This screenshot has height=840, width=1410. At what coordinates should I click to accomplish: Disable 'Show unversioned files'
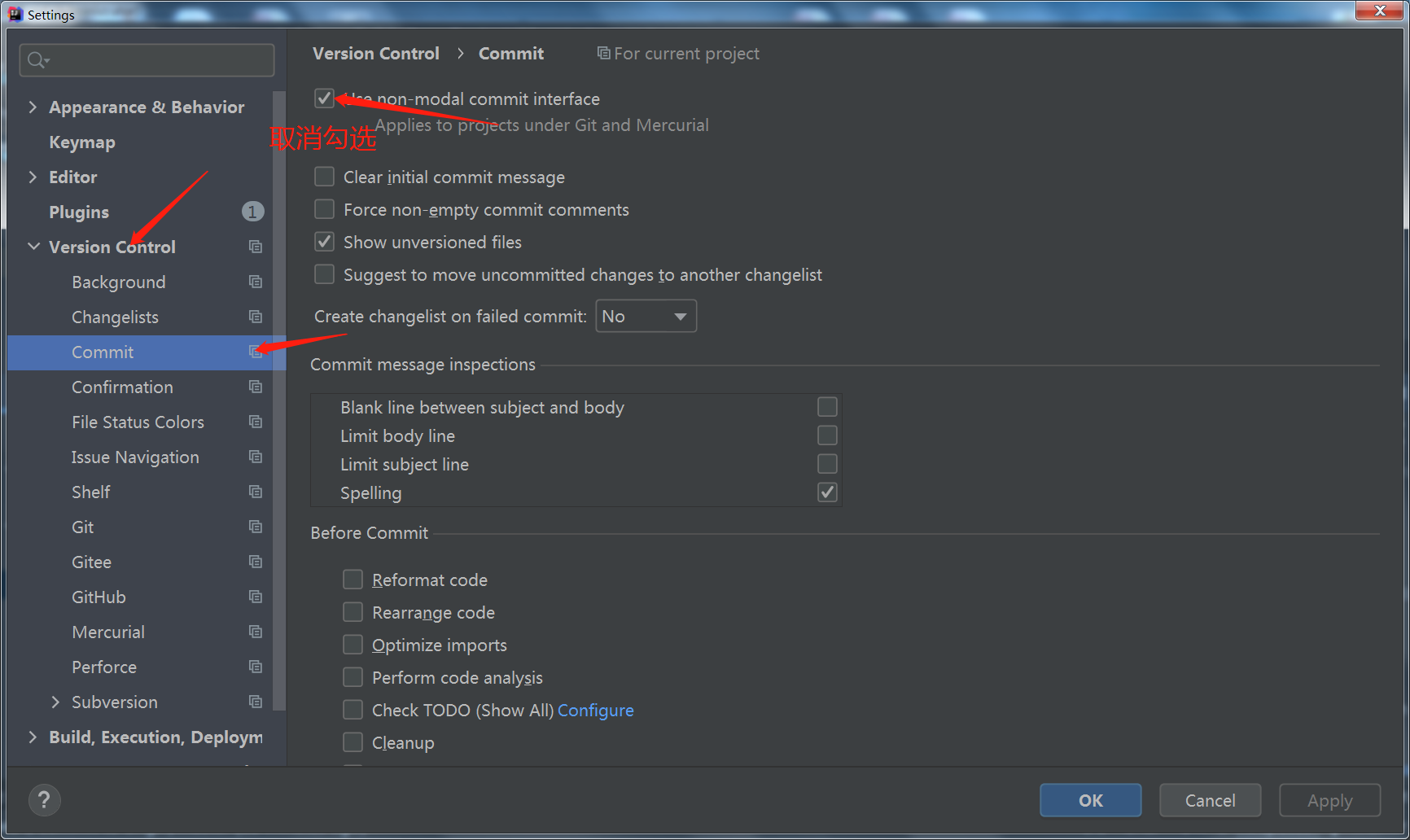[x=324, y=241]
